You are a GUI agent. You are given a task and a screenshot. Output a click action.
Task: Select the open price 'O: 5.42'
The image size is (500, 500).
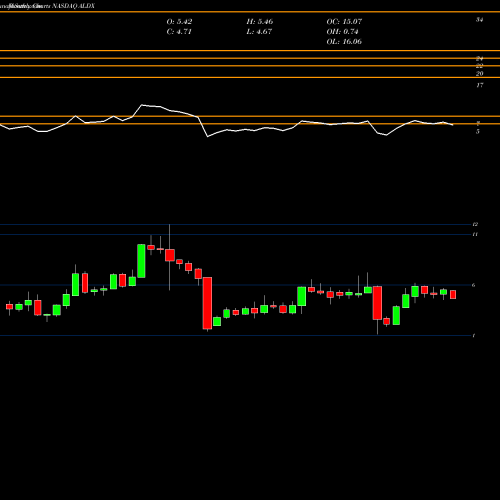coord(179,21)
